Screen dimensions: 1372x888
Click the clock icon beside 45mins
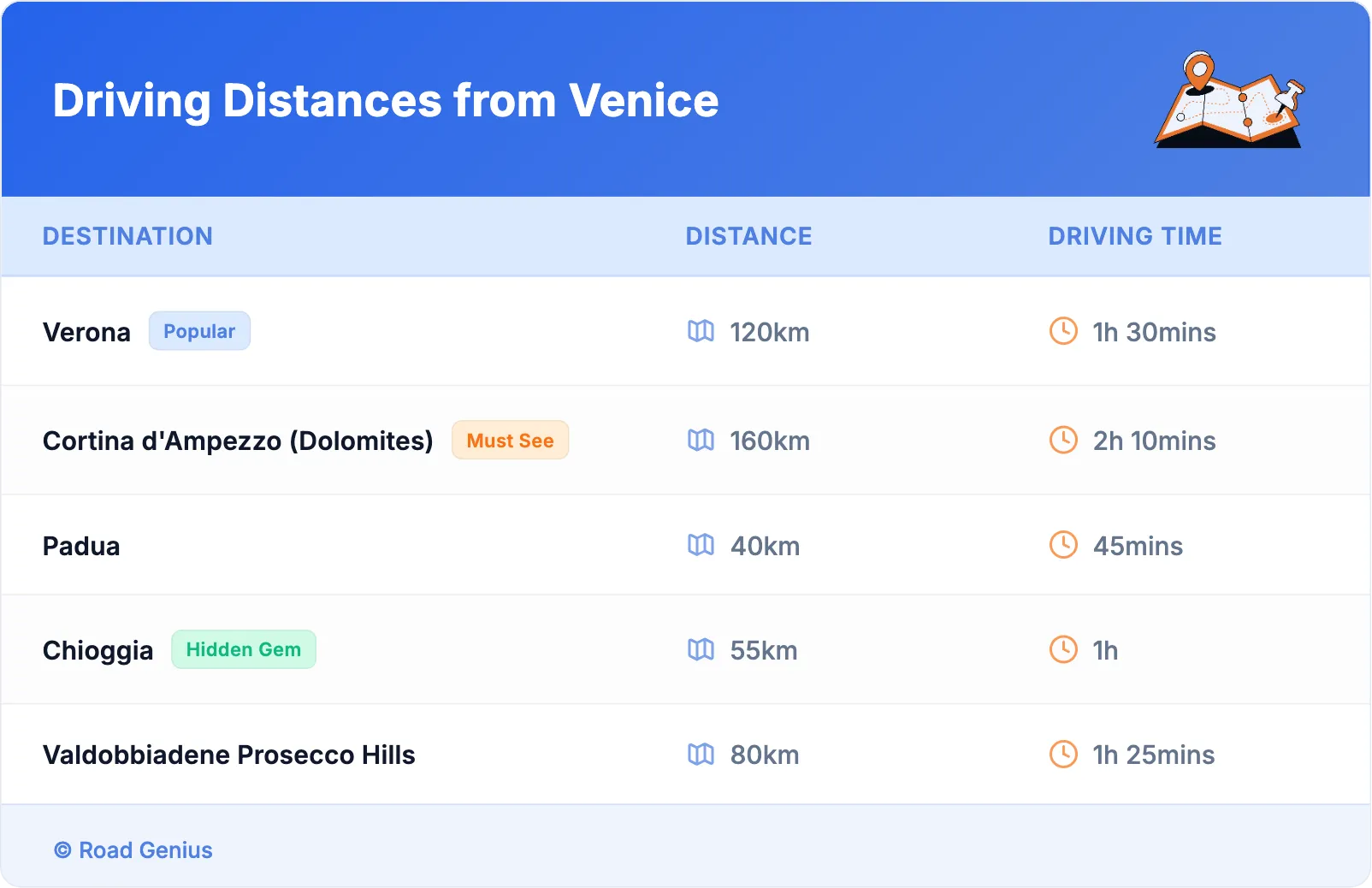pyautogui.click(x=1063, y=545)
